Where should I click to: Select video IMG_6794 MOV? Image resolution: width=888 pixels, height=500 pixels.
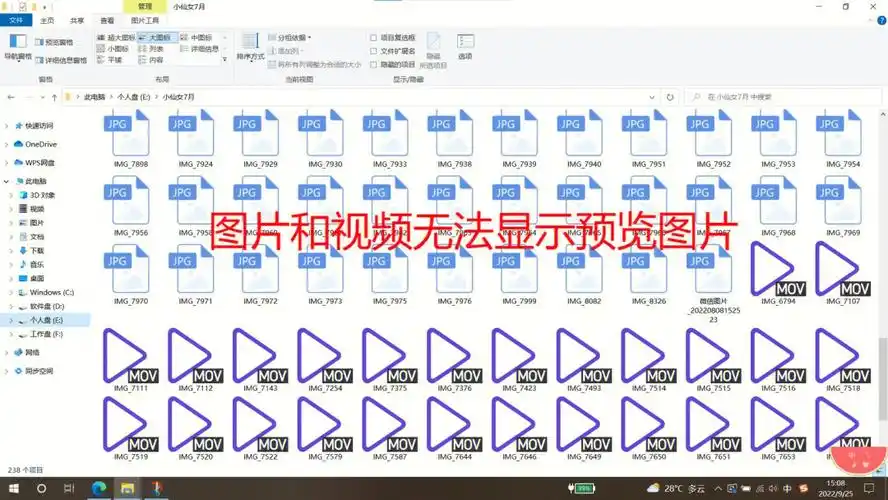coord(778,273)
